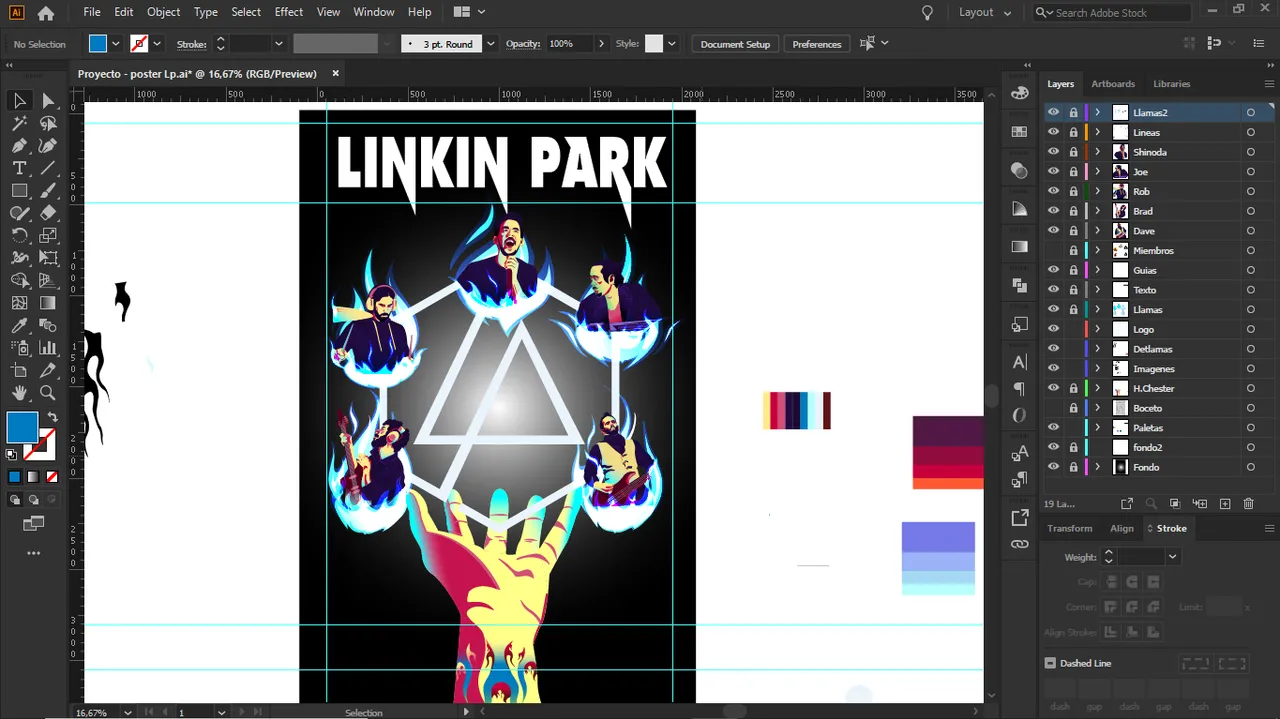Select the Rectangle tool
The width and height of the screenshot is (1280, 719).
pyautogui.click(x=19, y=190)
